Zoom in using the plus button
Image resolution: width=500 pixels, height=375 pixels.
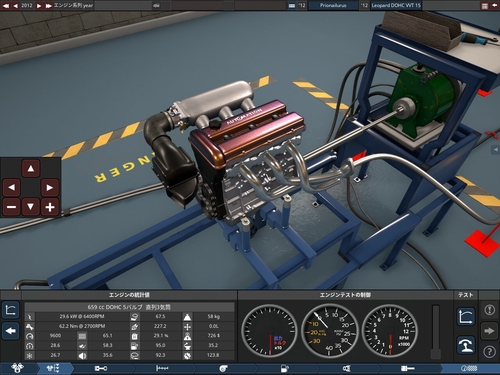(x=50, y=207)
